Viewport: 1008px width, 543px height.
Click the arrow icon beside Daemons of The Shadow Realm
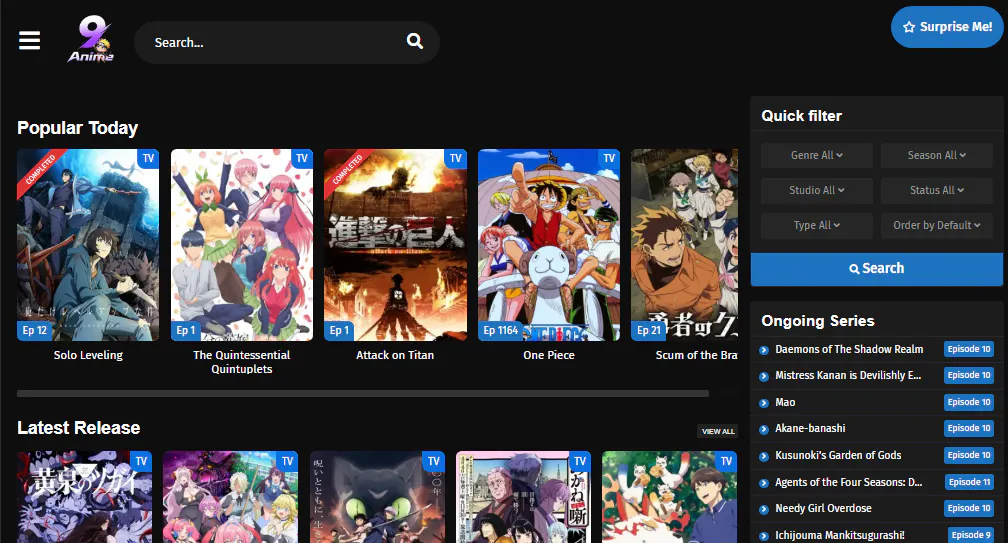(764, 350)
